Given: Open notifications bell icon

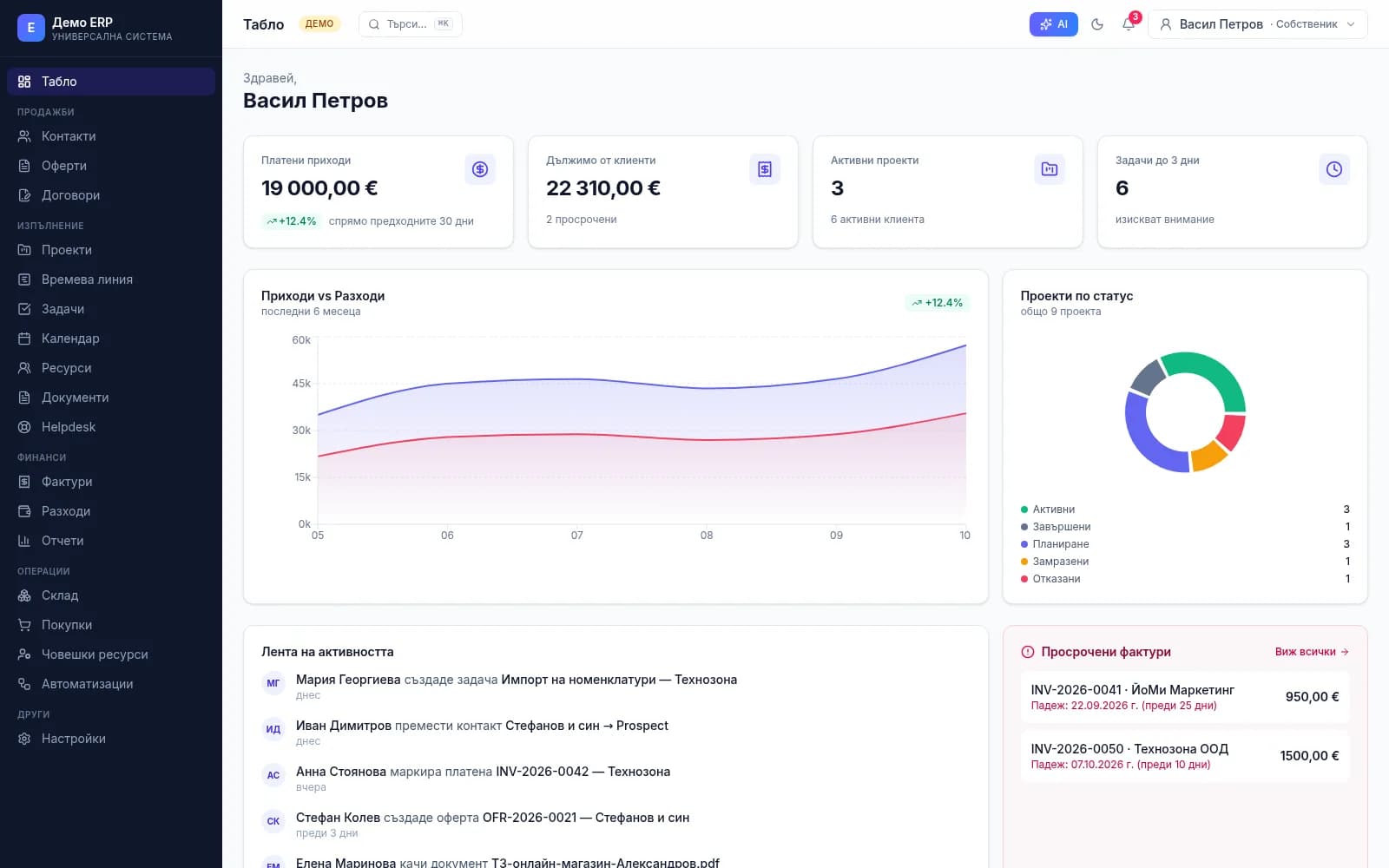Looking at the screenshot, I should pos(1129,24).
